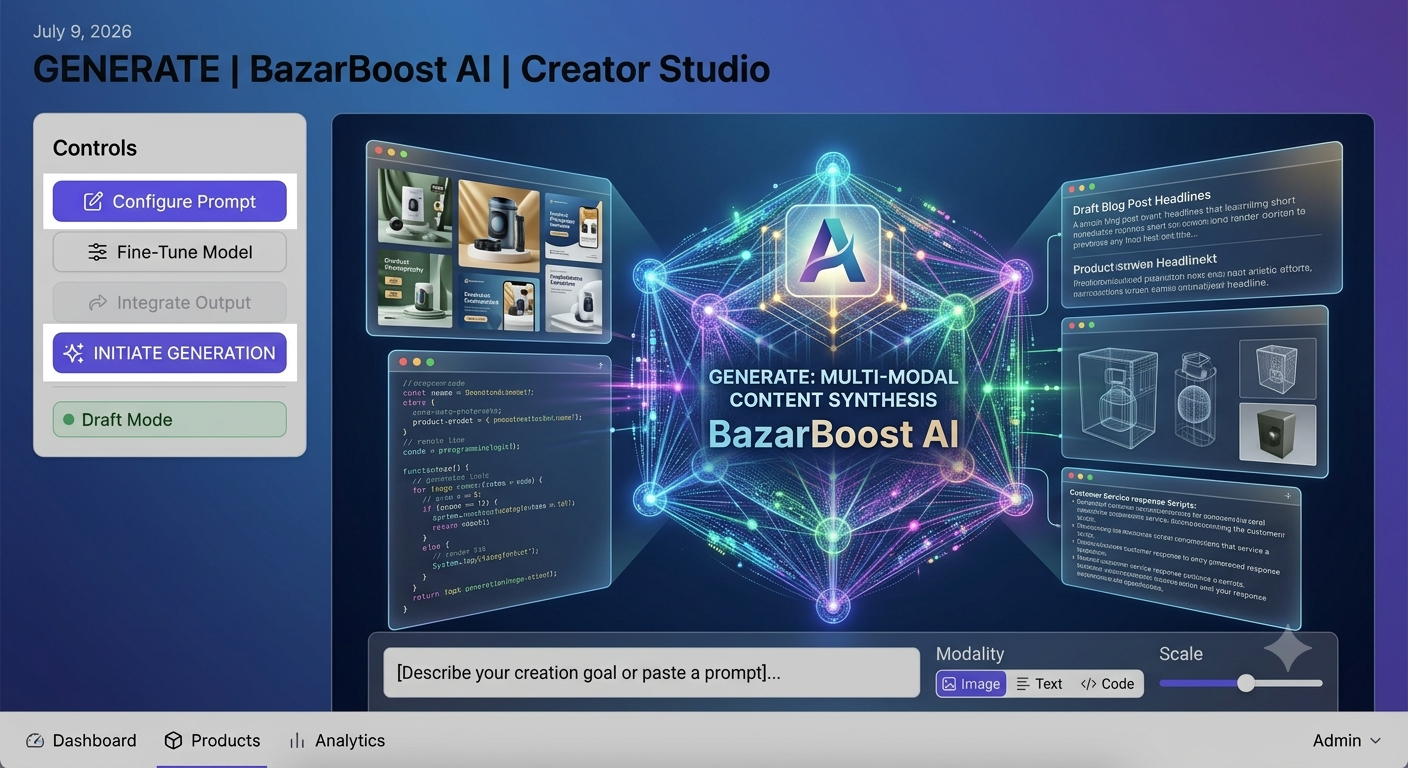Select the Image modality option
The image size is (1408, 768).
[x=971, y=684]
